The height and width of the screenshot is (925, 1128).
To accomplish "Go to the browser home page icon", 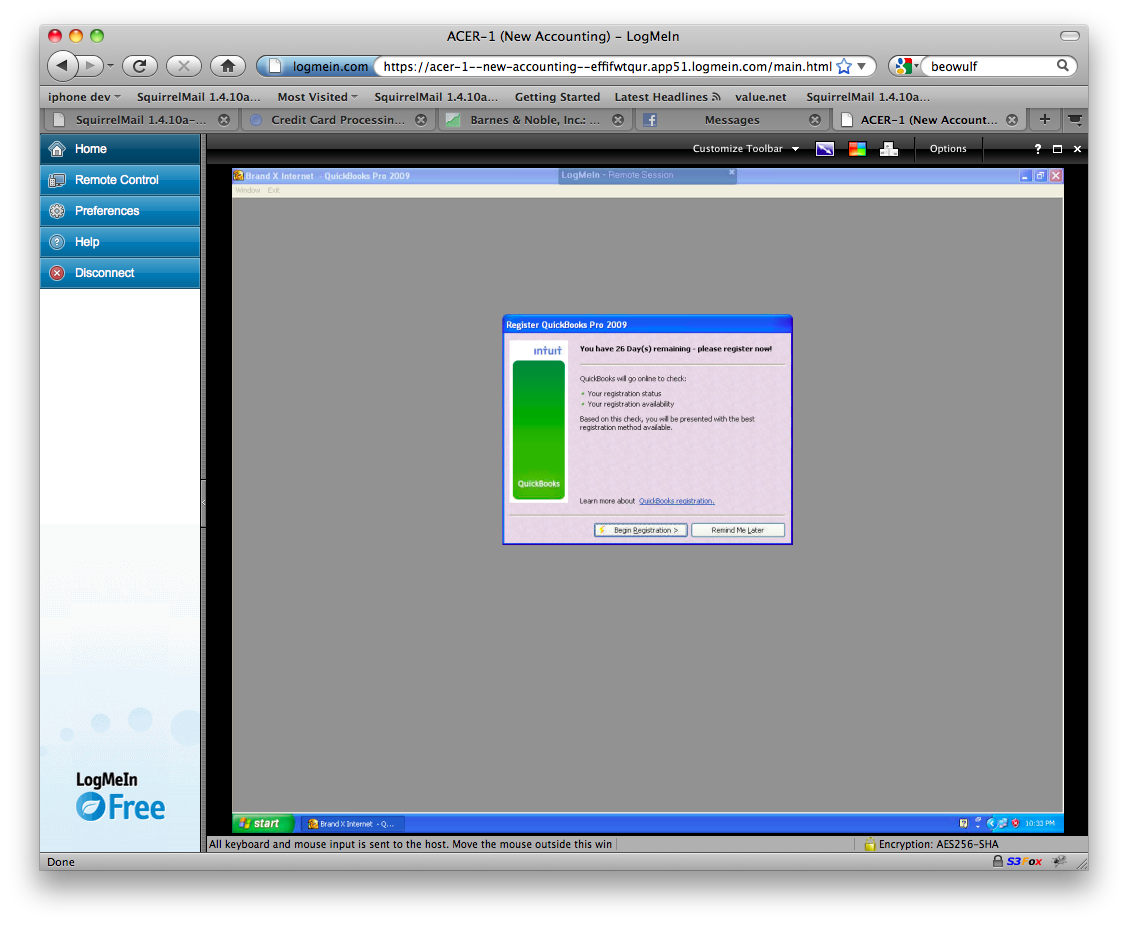I will pyautogui.click(x=227, y=66).
